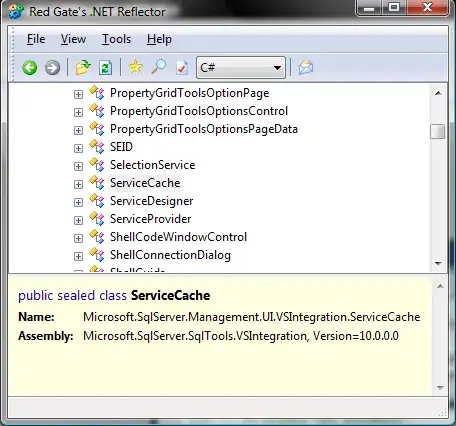Expand the ShellConnectionDialog node

coord(78,256)
